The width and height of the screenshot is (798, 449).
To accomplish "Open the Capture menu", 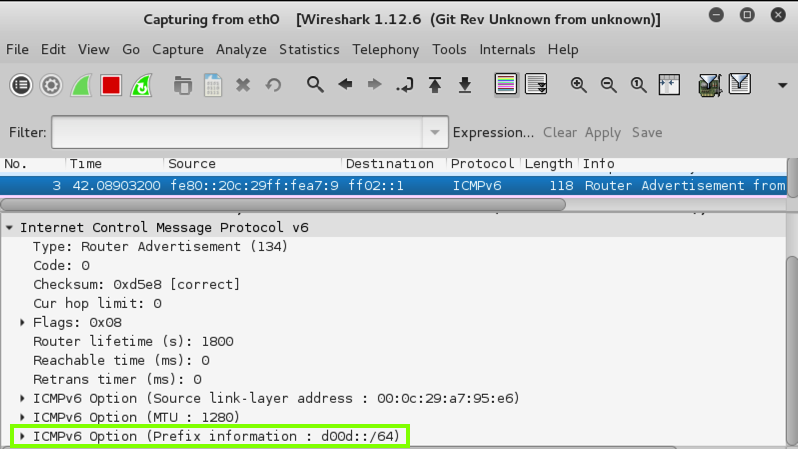I will tap(178, 49).
